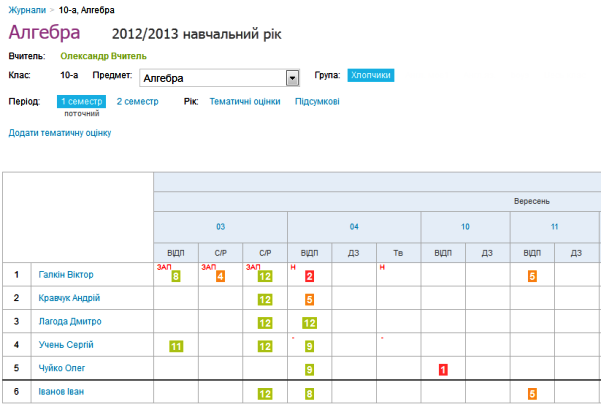601x407 pixels.
Task: Switch to 2 семестр period
Action: 137,101
